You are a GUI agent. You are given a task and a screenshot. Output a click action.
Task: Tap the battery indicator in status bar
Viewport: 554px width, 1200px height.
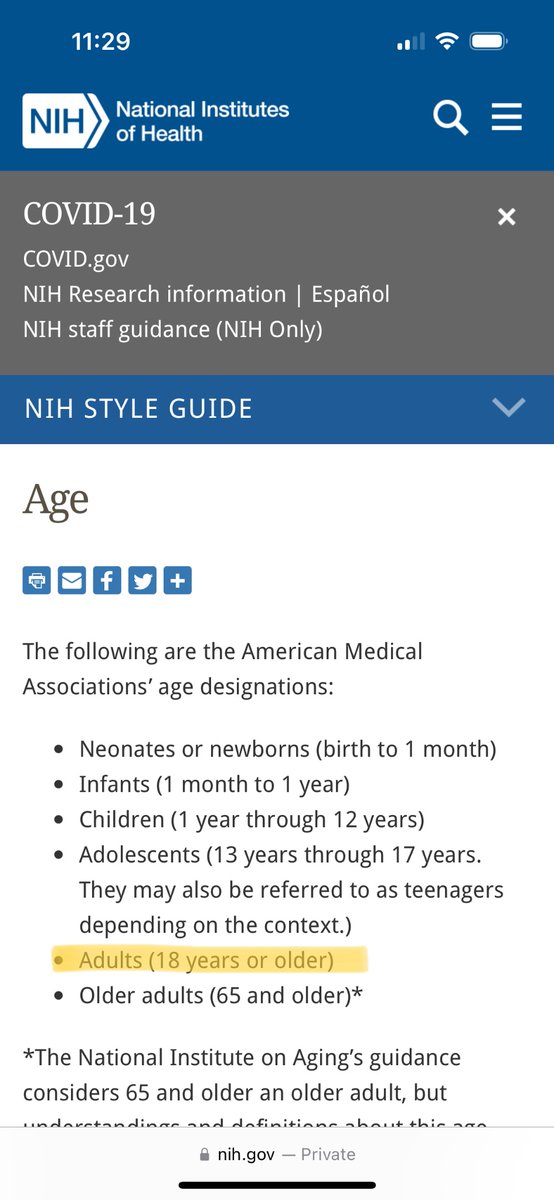click(492, 42)
